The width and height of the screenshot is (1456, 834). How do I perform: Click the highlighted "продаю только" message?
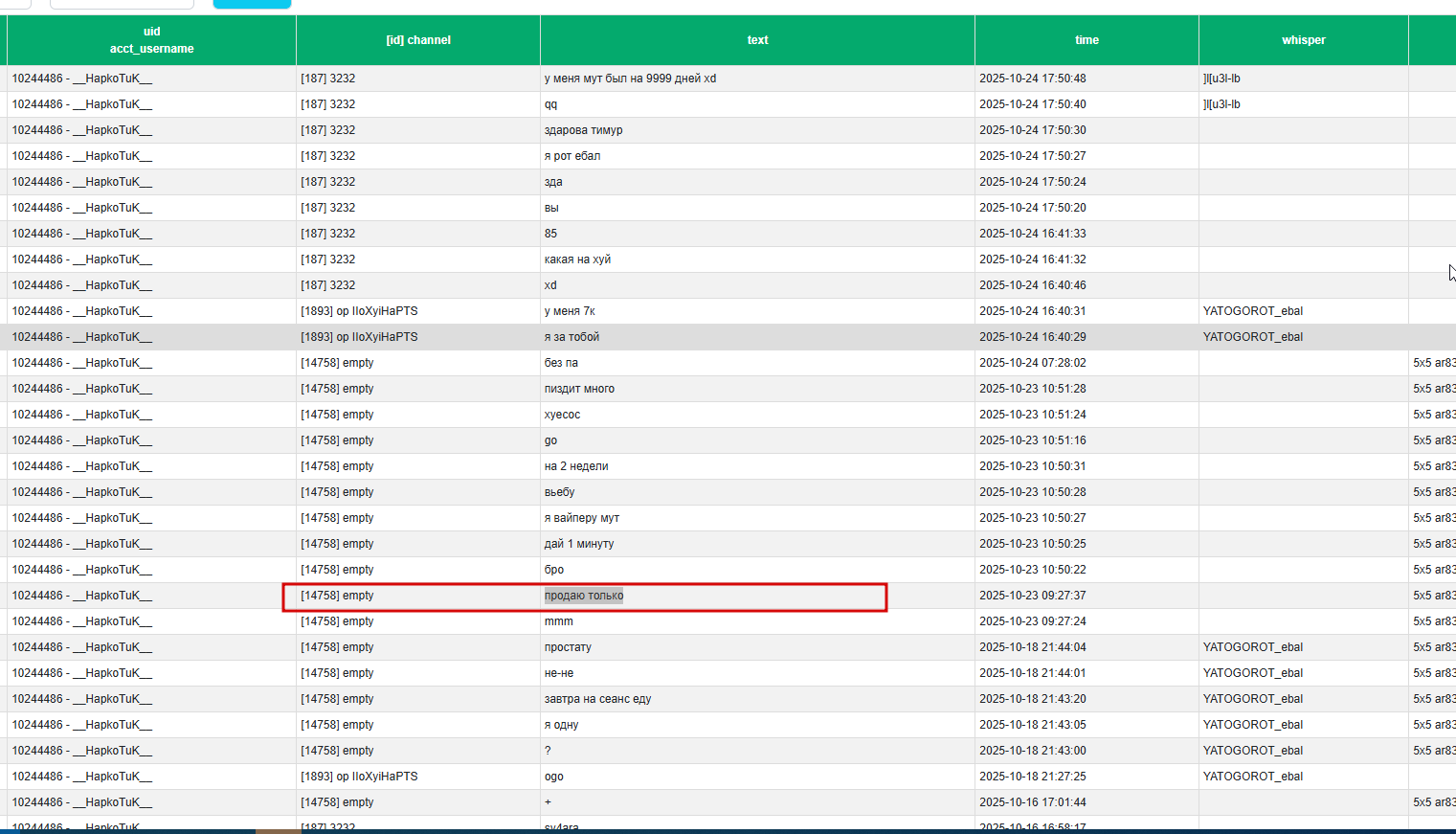point(584,596)
